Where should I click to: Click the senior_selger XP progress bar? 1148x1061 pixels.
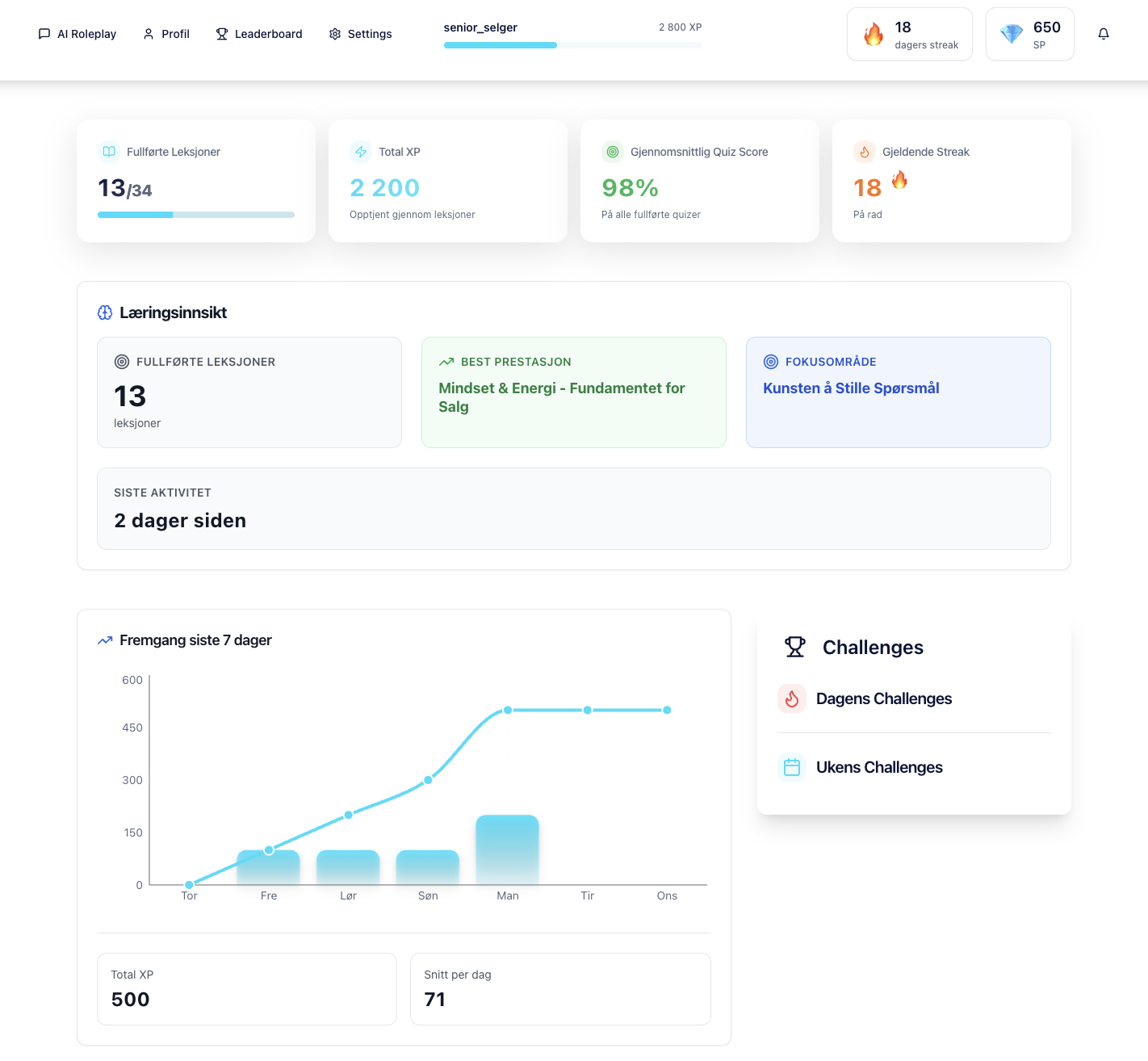(x=572, y=45)
